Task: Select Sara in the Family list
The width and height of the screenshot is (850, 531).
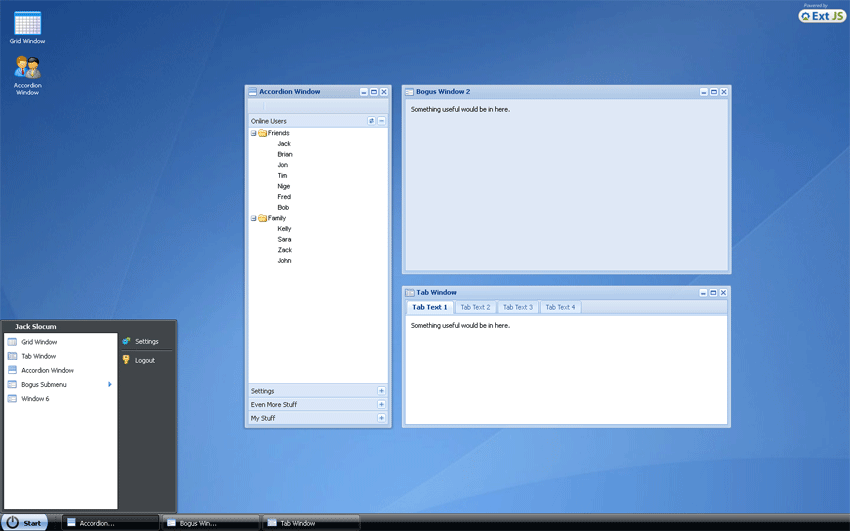Action: [284, 239]
